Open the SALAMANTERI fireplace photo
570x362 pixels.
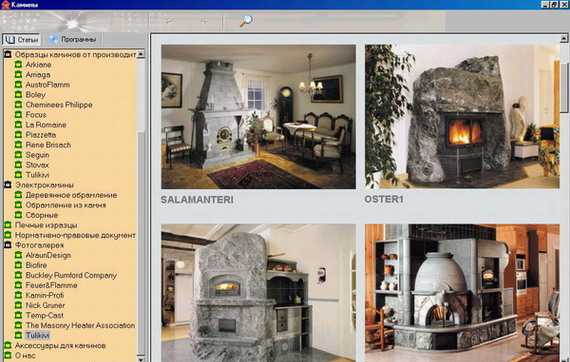(258, 117)
